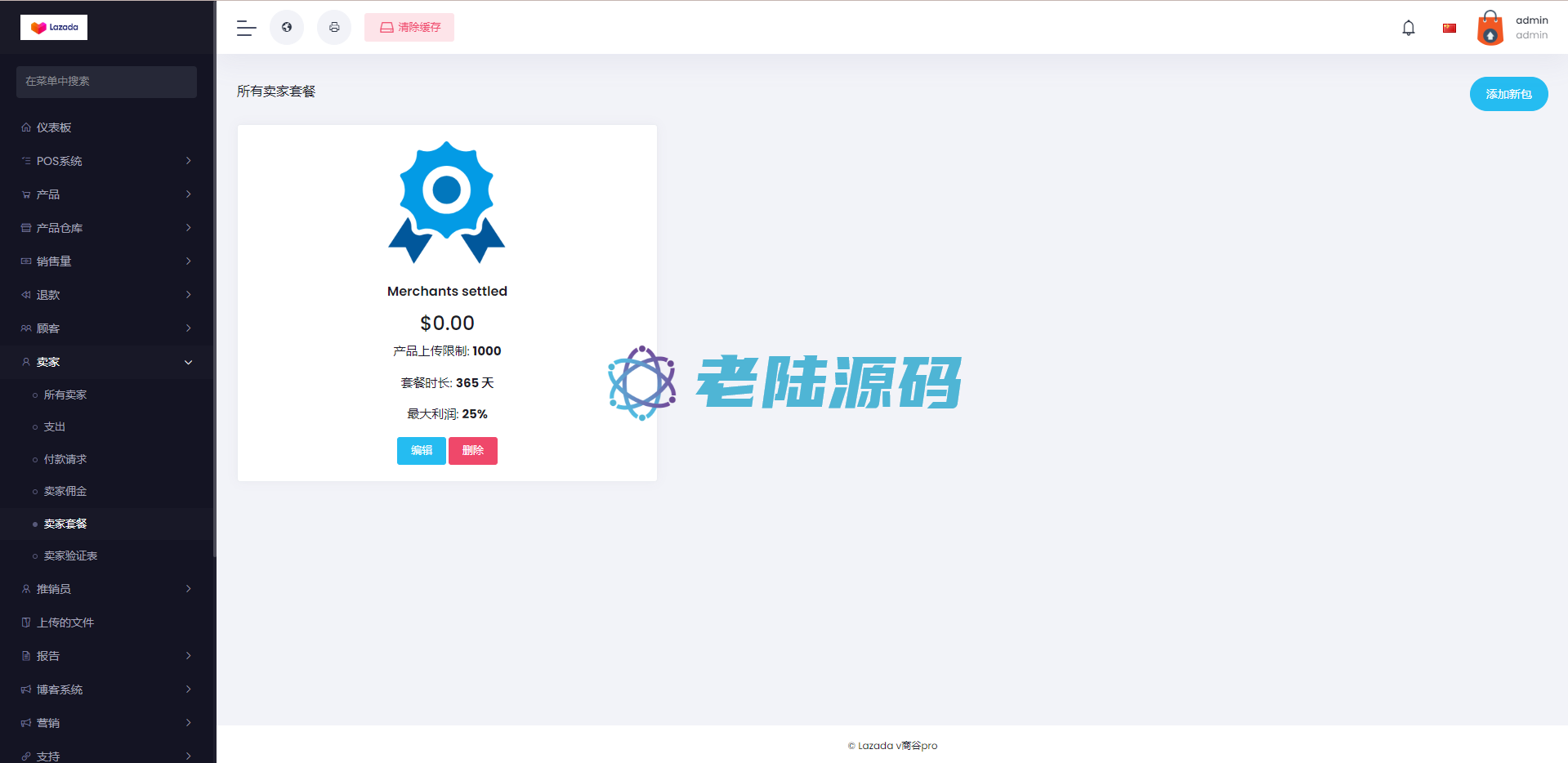Expand the POS系统 menu
The height and width of the screenshot is (763, 1568).
[106, 161]
